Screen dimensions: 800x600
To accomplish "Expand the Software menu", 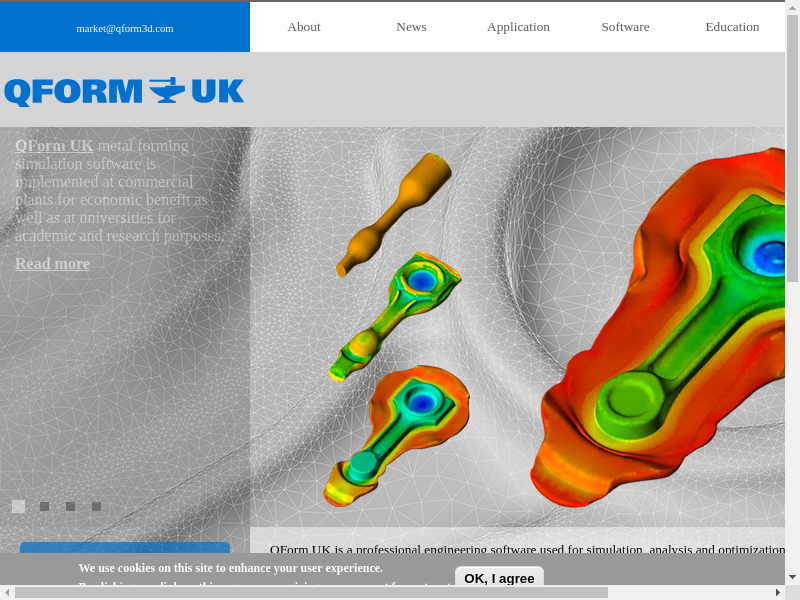I will coord(625,27).
